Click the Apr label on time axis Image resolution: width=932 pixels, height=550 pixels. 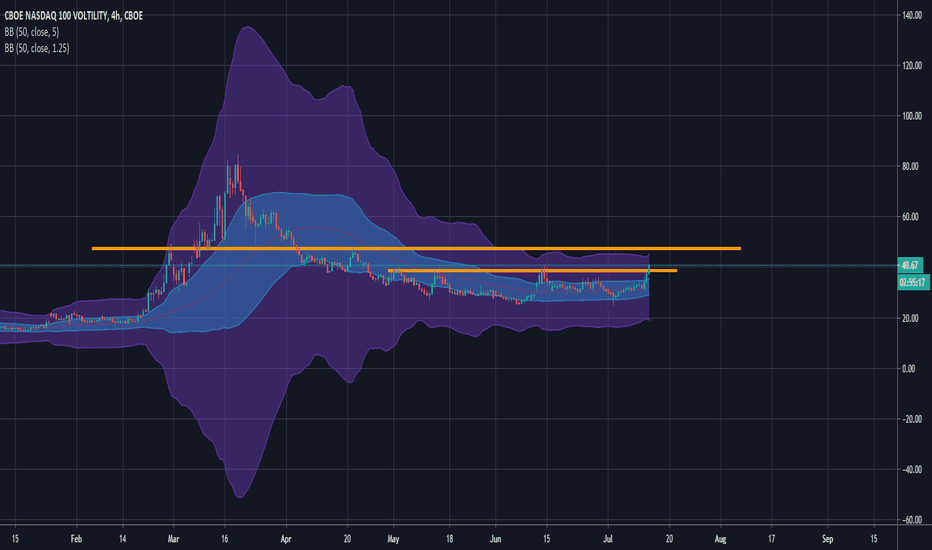286,539
